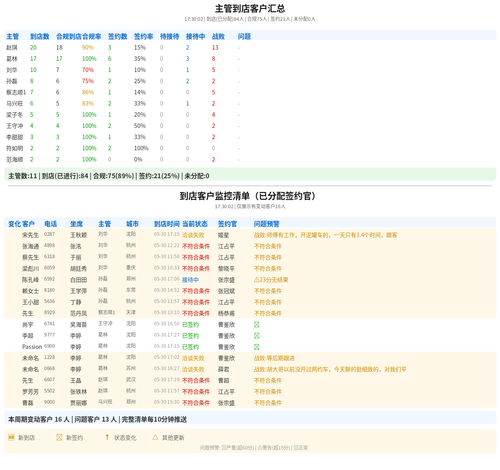
Task: Click the 罗芳芳 customer name
Action: (30, 392)
